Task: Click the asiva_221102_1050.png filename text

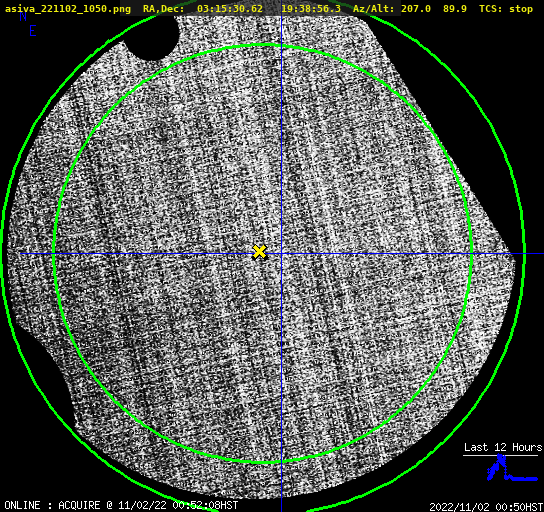Action: click(x=68, y=9)
